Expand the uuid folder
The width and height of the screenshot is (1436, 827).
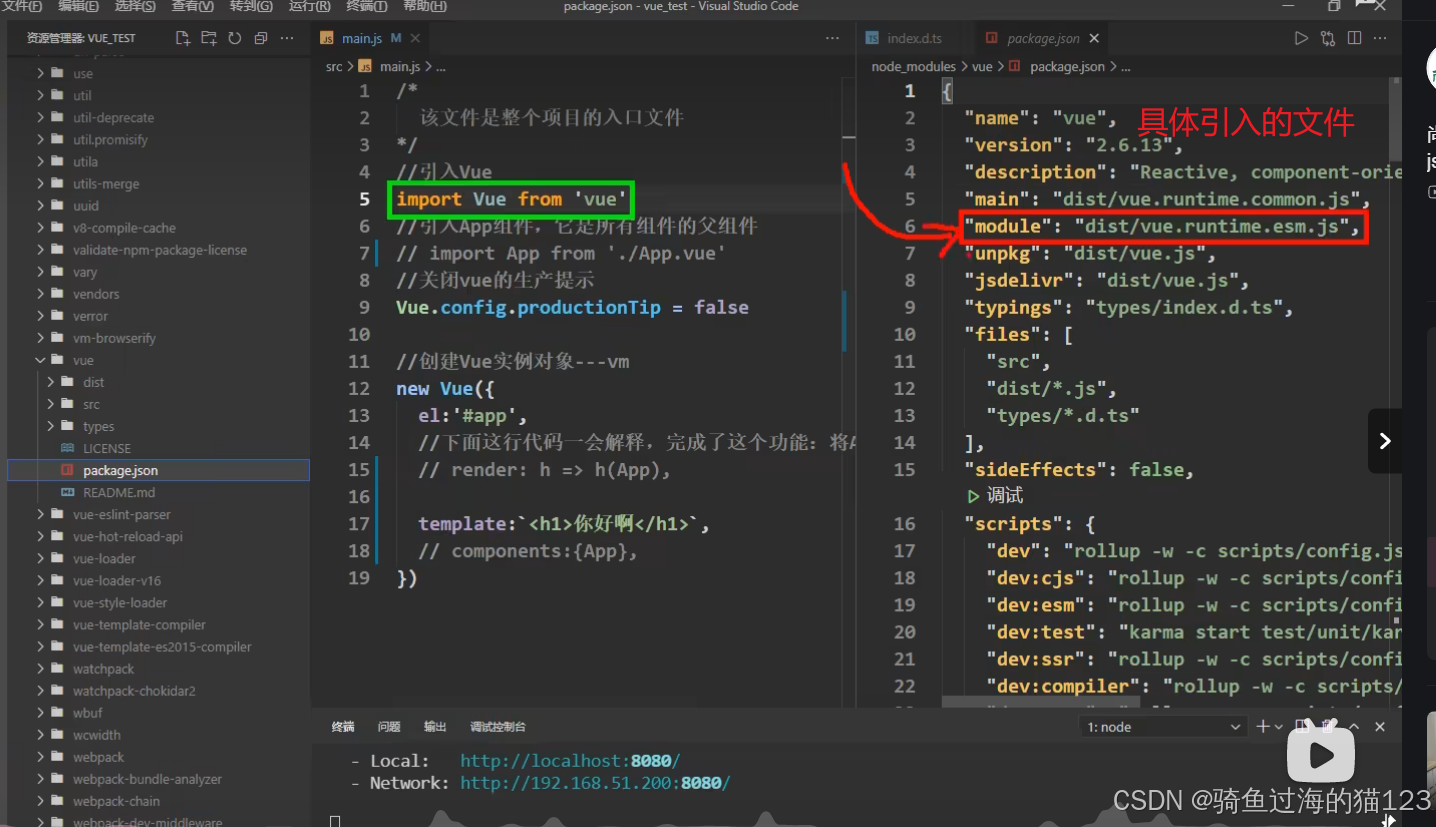point(40,206)
